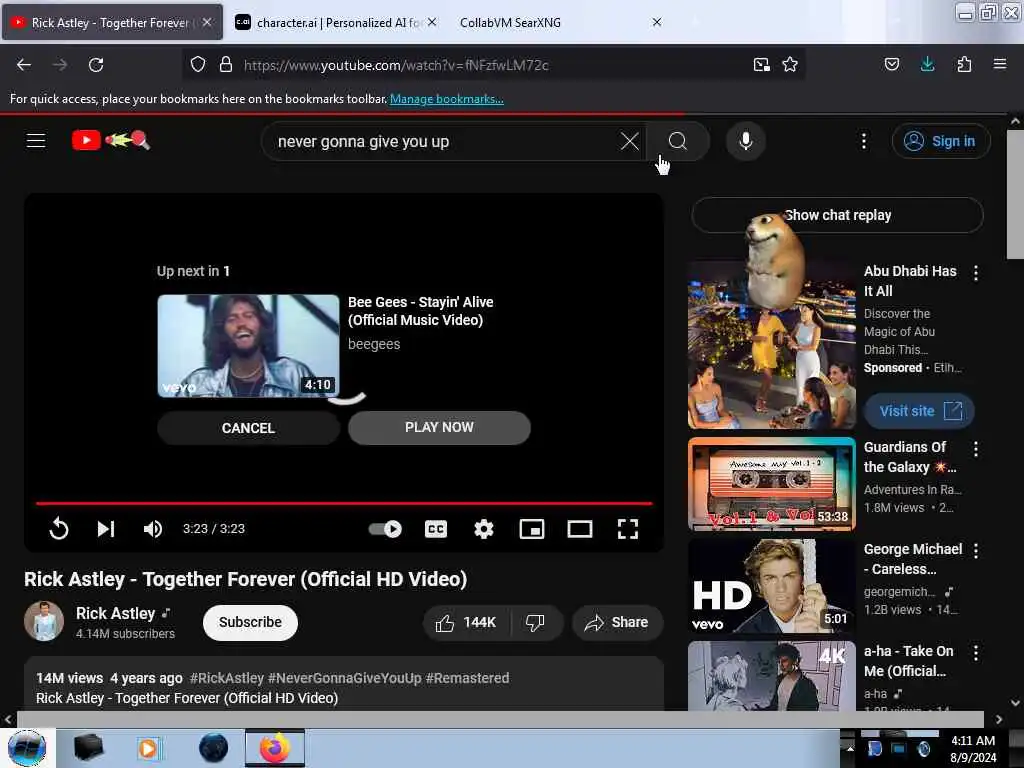
Task: Open Manage bookmarks link
Action: (x=447, y=99)
